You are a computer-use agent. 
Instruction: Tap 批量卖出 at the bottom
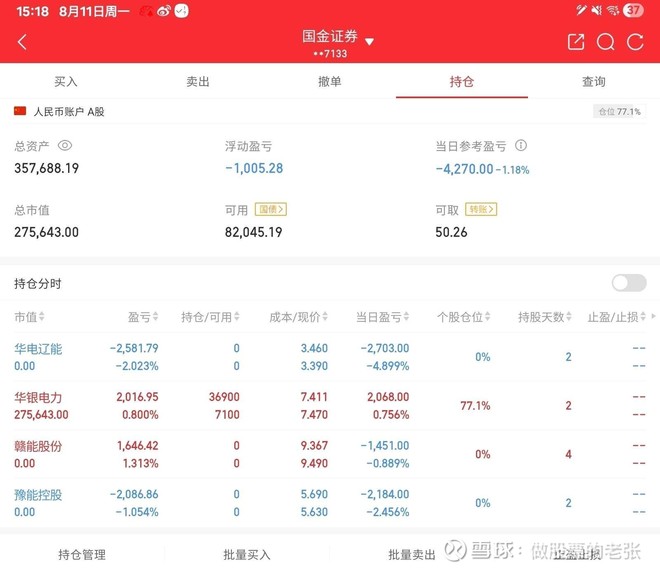(x=412, y=555)
